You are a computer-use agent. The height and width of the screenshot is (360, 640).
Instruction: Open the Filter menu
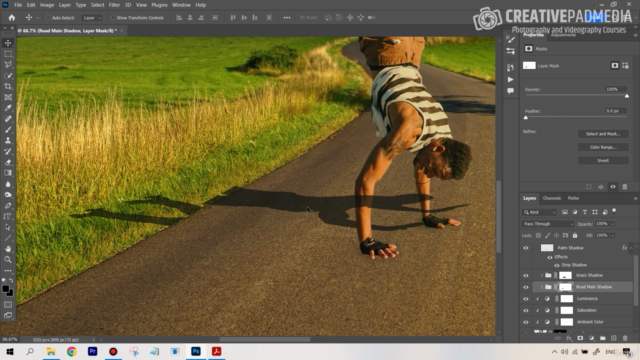click(114, 5)
